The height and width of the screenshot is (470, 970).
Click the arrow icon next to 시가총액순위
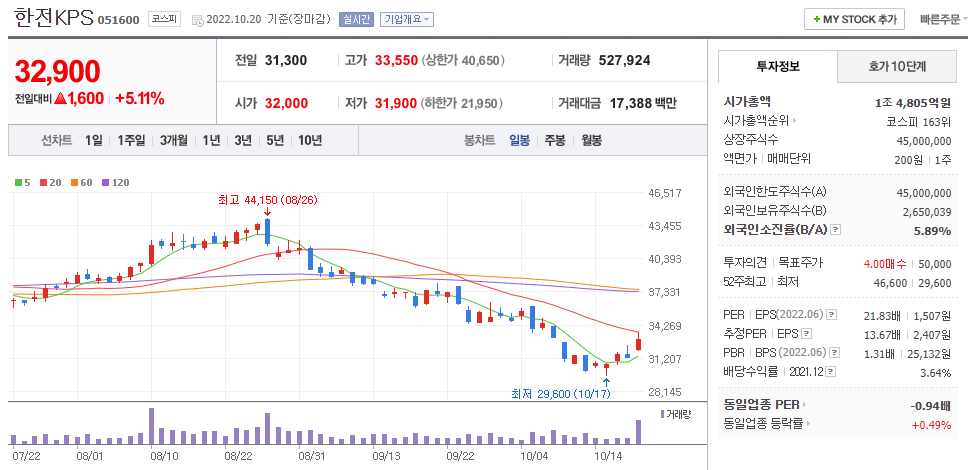794,121
